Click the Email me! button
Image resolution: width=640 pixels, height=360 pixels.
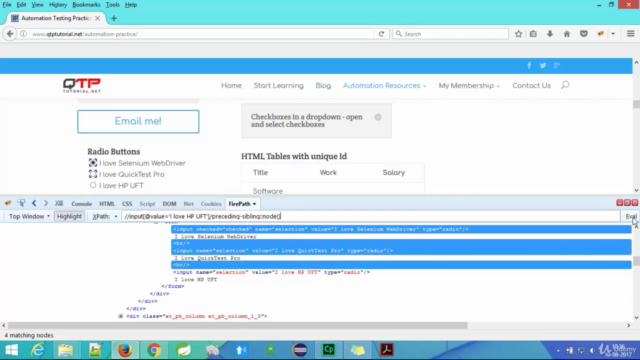138,121
